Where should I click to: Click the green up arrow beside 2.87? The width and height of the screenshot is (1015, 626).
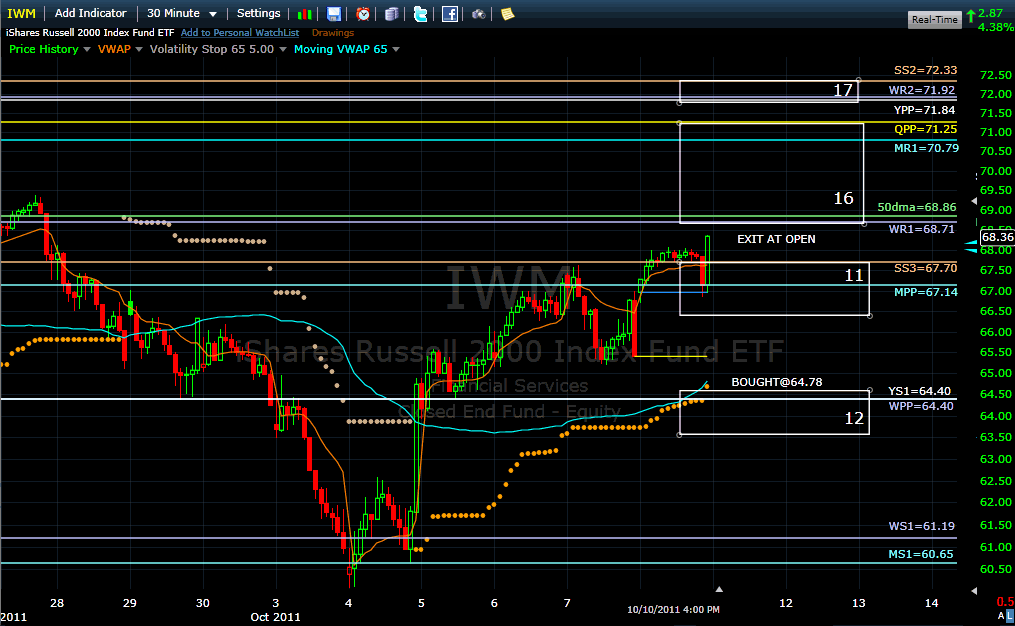tap(971, 15)
